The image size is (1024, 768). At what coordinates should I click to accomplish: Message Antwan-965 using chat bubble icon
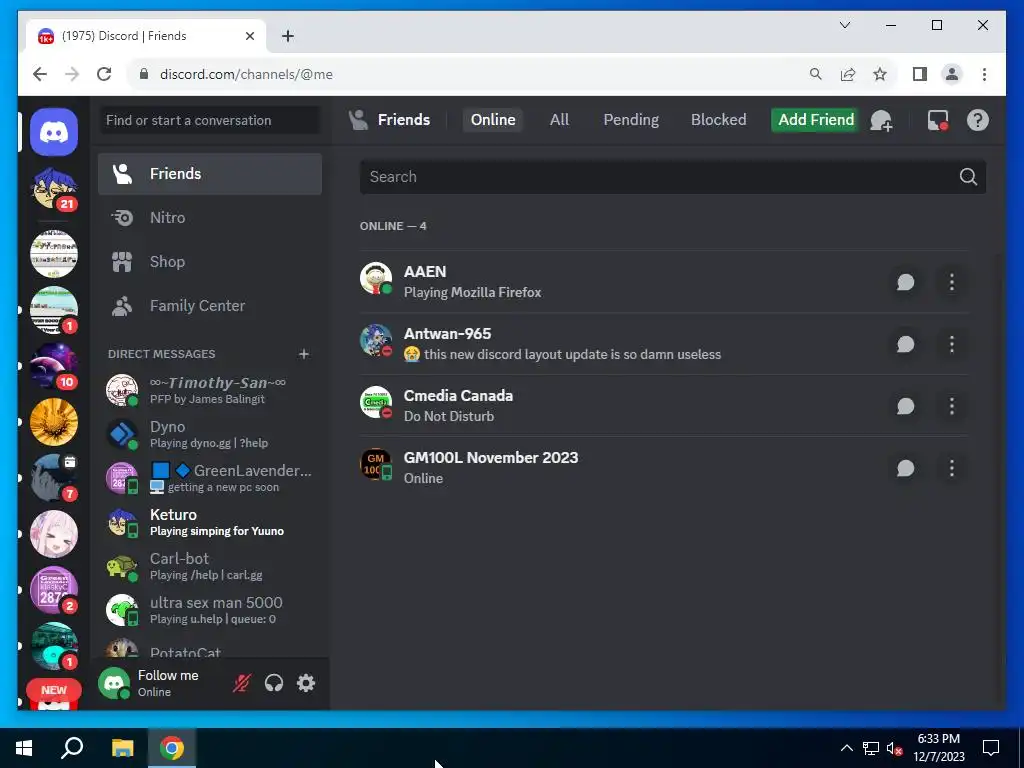point(905,344)
